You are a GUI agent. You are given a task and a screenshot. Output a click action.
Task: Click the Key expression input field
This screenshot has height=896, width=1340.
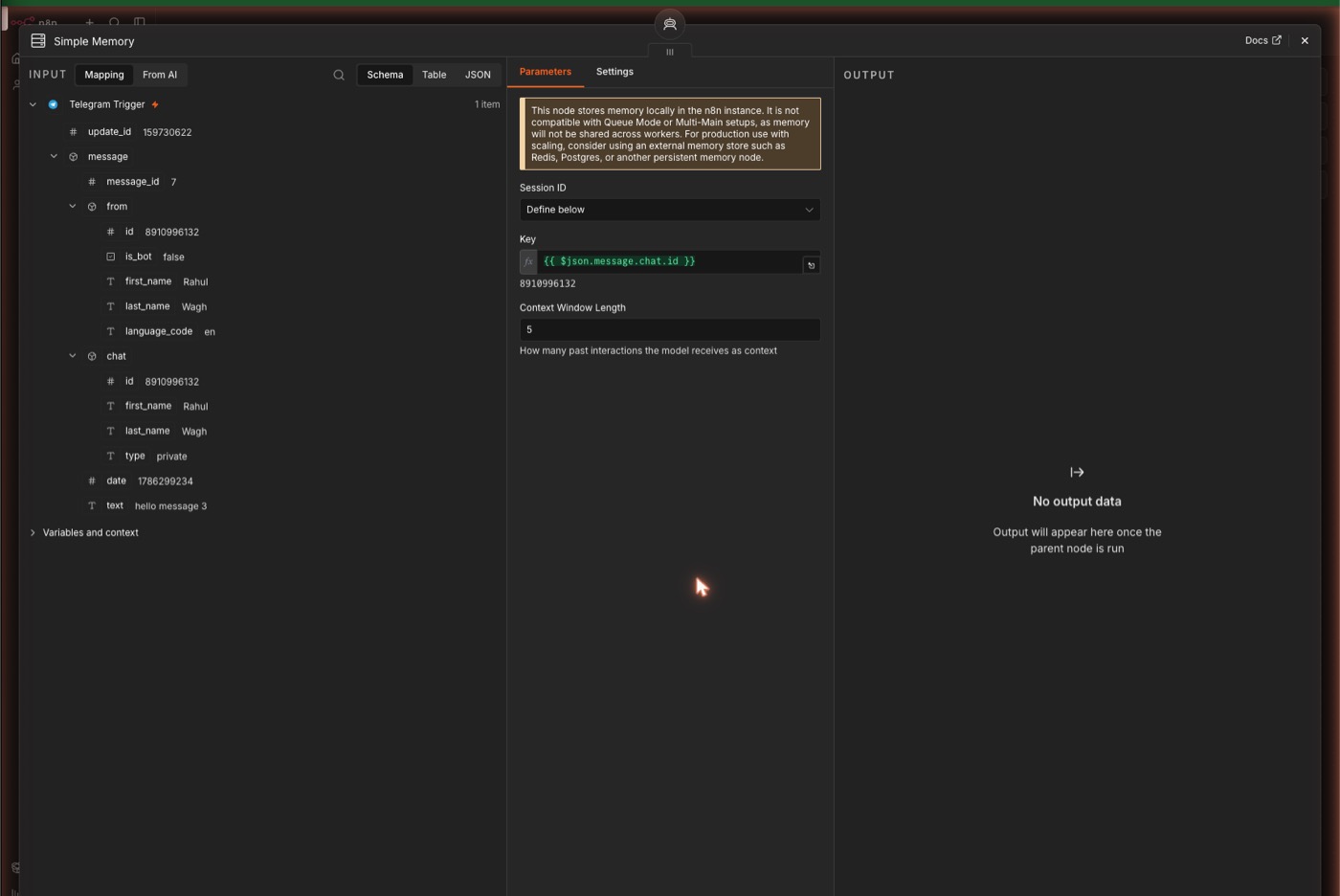(x=669, y=261)
